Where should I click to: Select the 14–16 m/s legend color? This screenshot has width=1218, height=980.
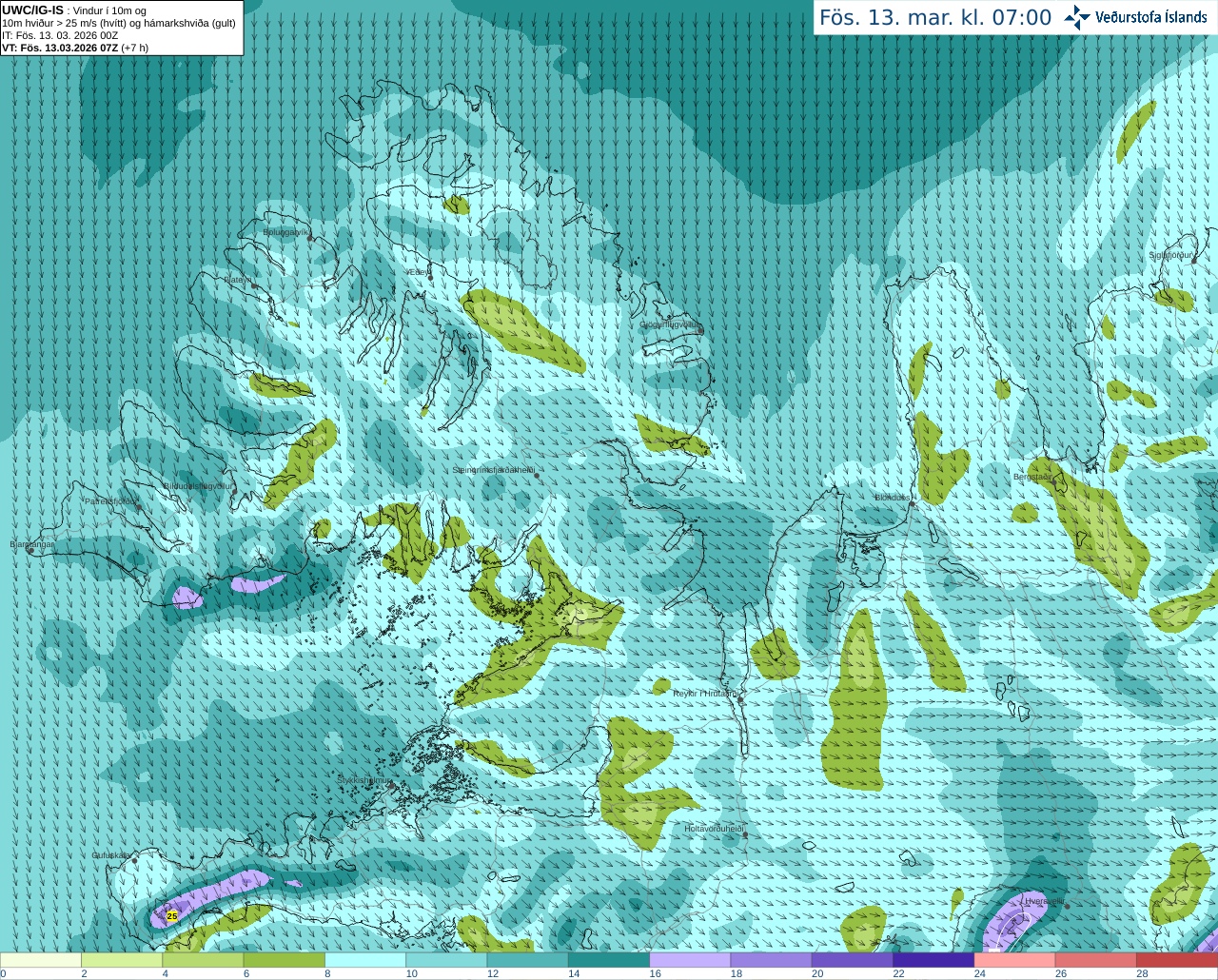(609, 960)
